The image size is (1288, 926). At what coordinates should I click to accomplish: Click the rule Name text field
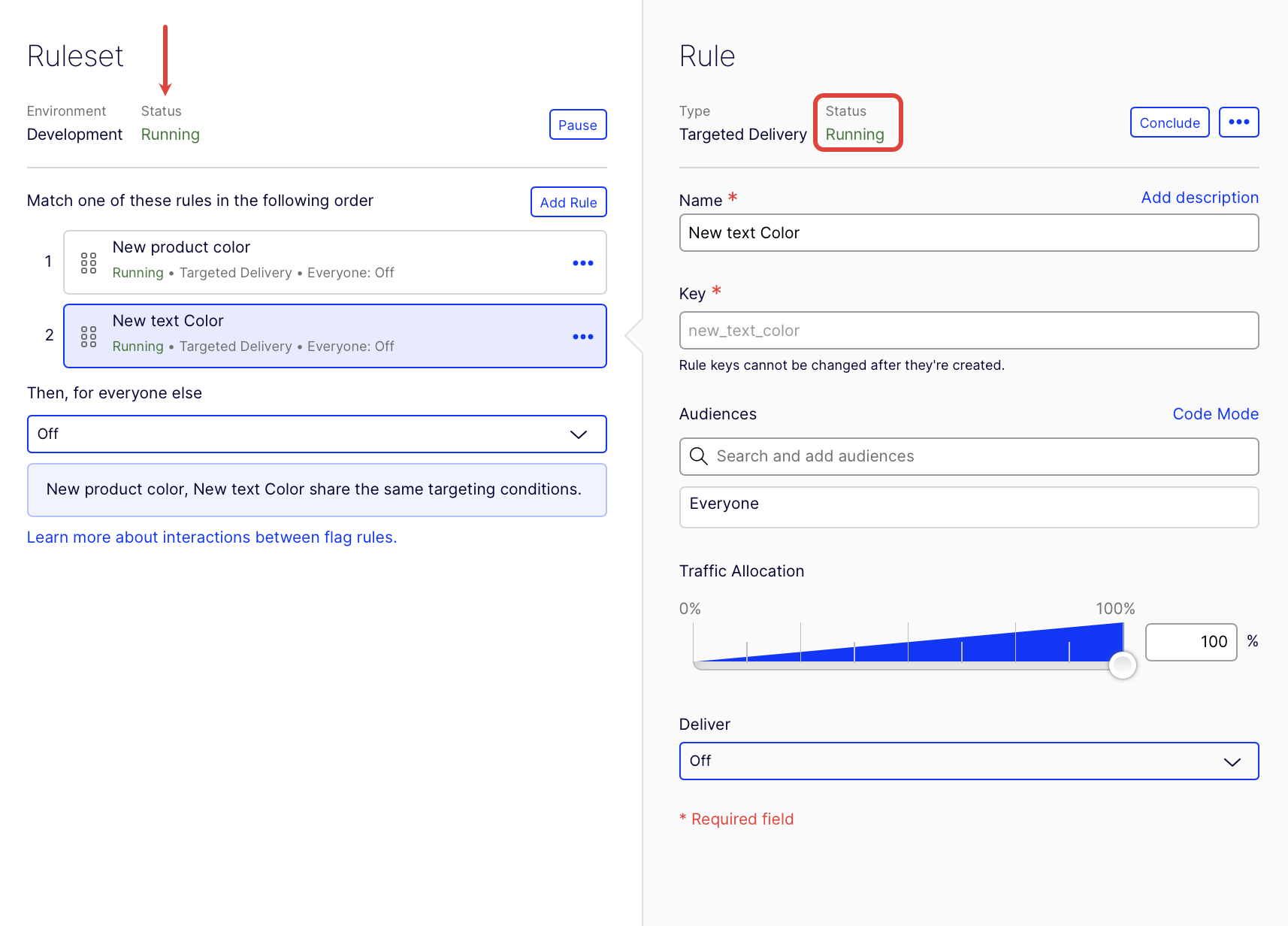click(968, 233)
